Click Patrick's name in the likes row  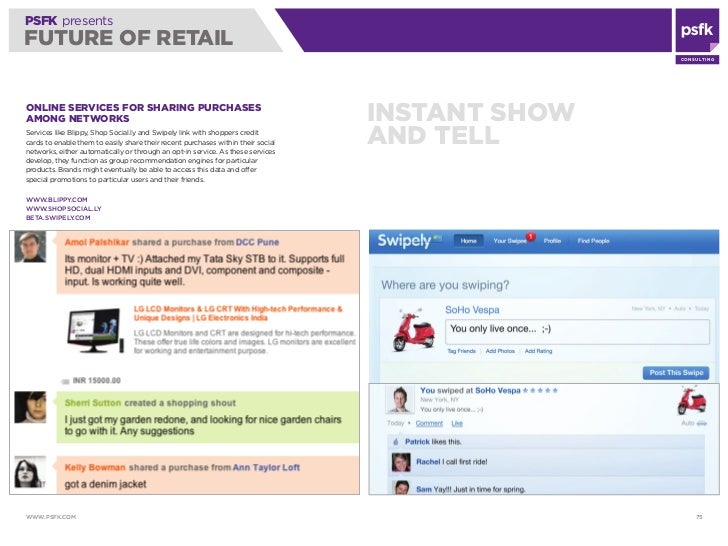[x=417, y=442]
